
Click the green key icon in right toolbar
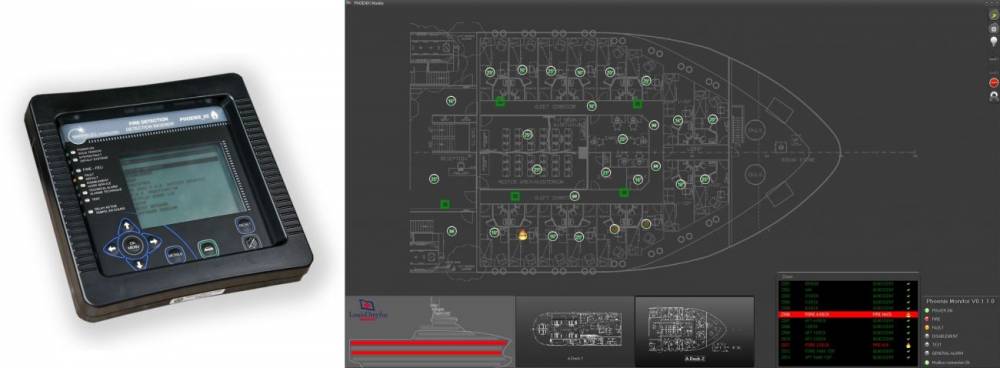(994, 15)
